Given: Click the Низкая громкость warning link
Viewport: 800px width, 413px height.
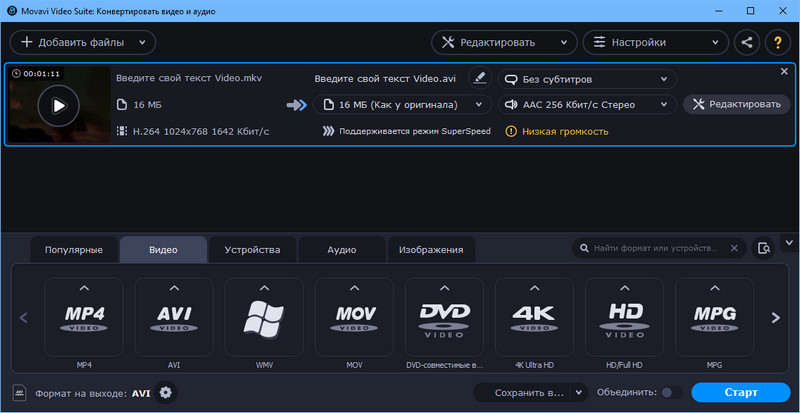Looking at the screenshot, I should (565, 132).
